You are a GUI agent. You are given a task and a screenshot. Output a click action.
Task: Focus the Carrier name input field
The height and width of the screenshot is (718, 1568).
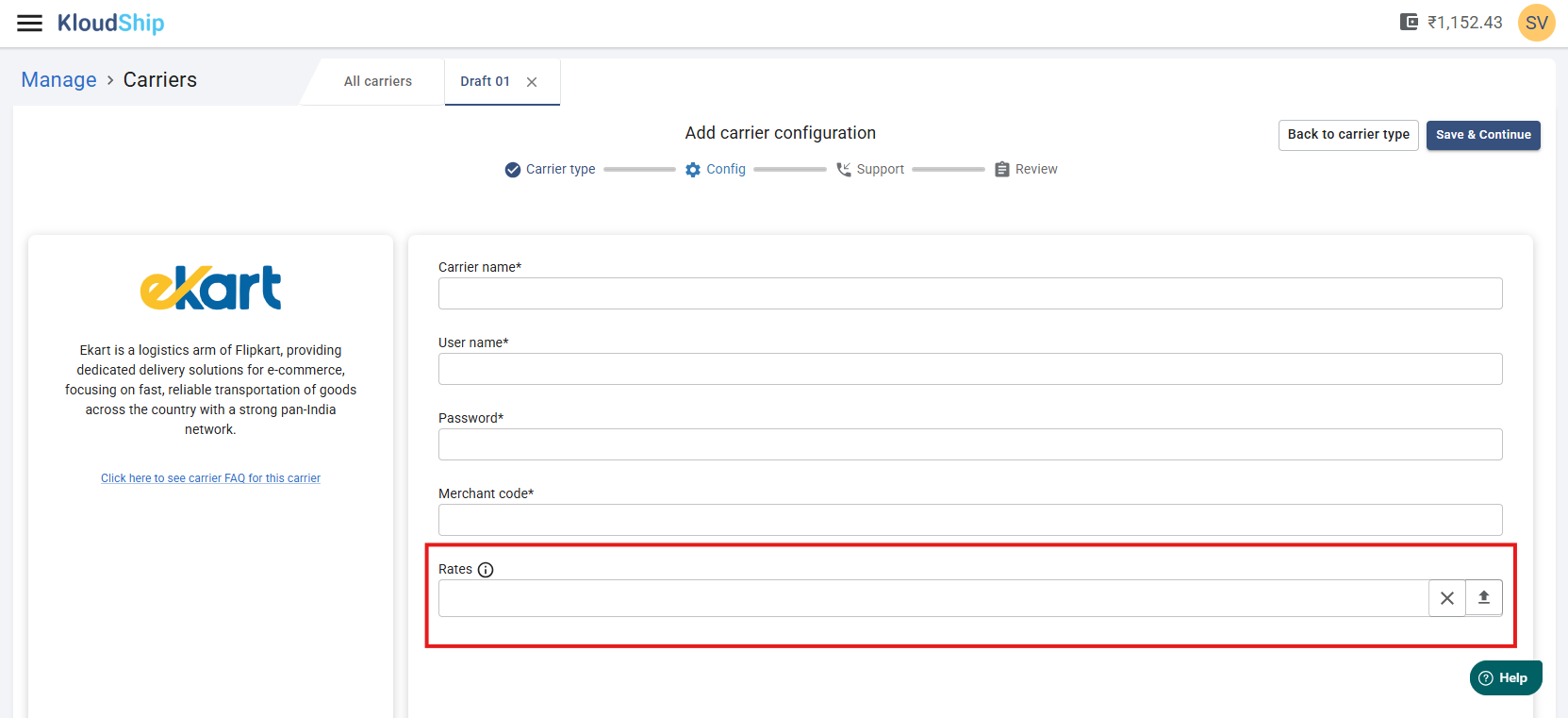[970, 293]
